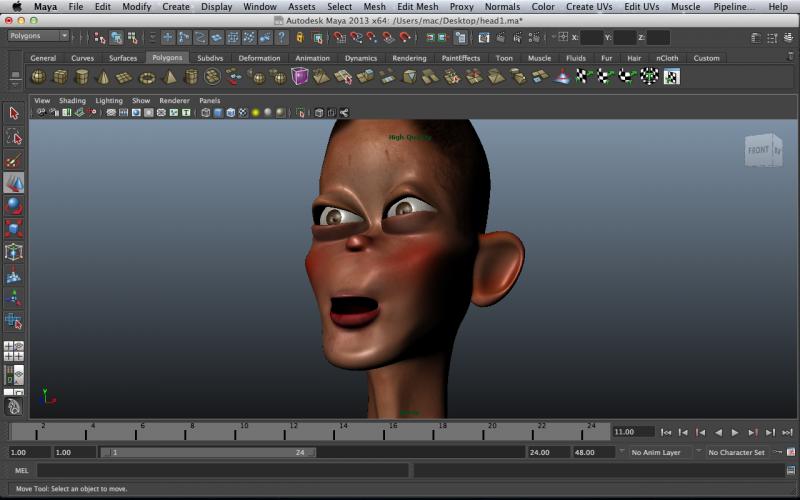The height and width of the screenshot is (500, 800).
Task: Select the polygon sphere shelf icon
Action: (x=38, y=77)
